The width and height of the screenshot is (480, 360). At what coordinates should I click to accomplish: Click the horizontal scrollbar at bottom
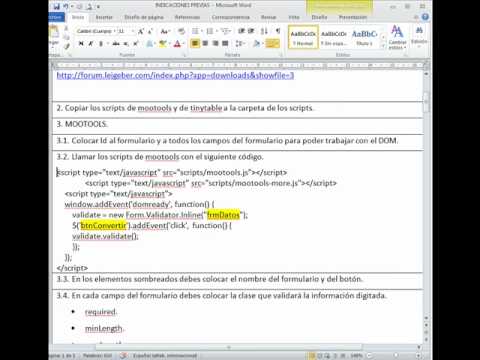coord(229,347)
